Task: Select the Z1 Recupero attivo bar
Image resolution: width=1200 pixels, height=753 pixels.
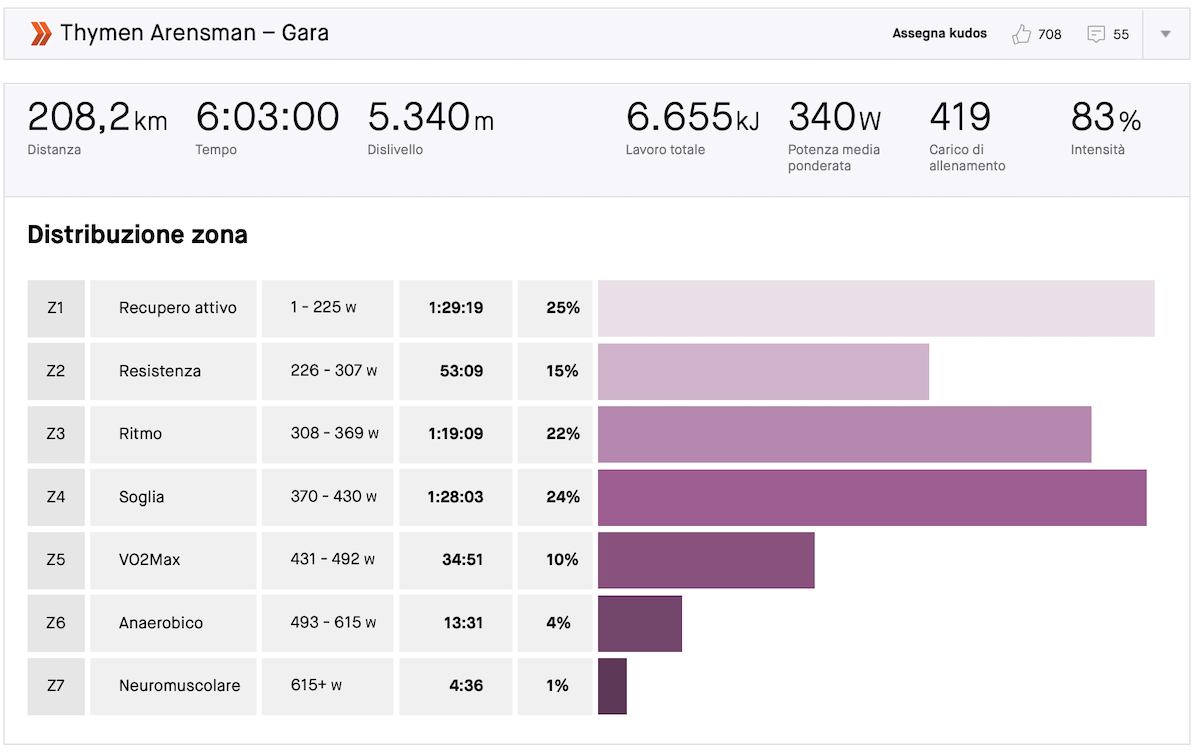Action: (876, 308)
